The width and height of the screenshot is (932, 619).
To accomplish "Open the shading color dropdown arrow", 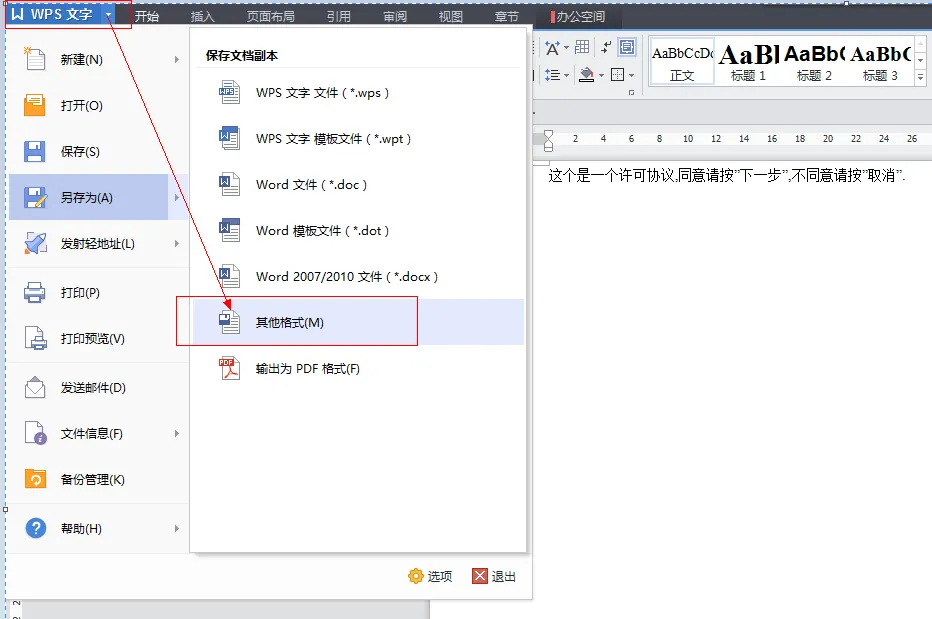I will click(x=602, y=76).
